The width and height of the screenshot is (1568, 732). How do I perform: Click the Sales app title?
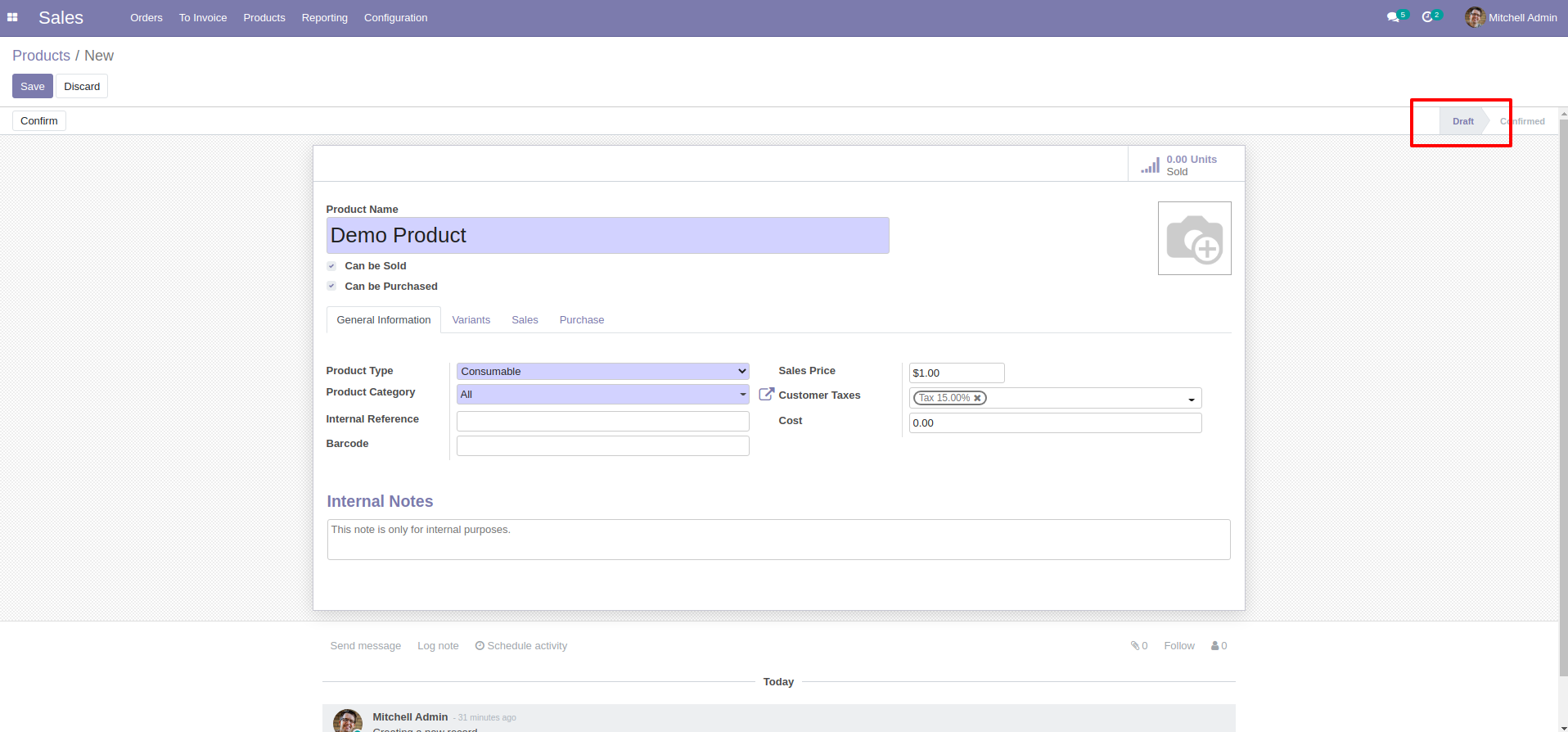pyautogui.click(x=61, y=17)
